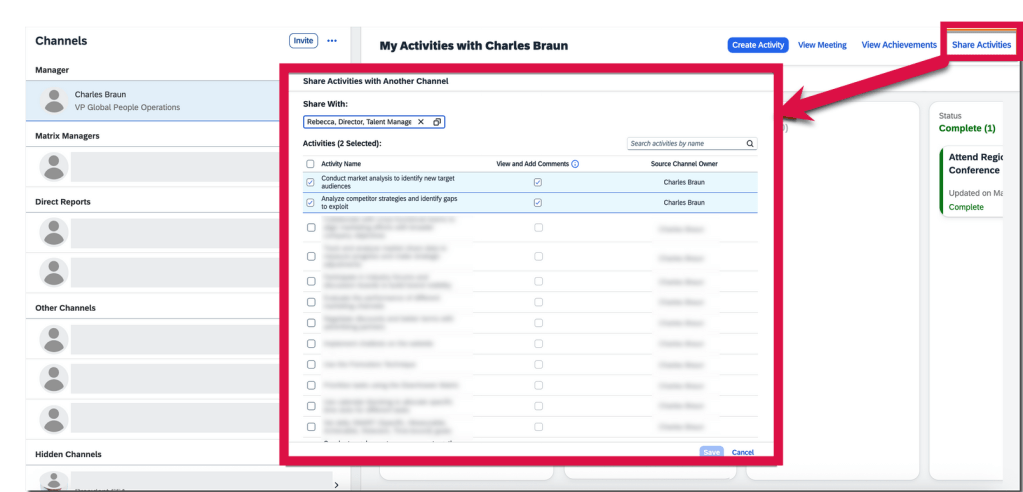Click the first Matrix Managers avatar
Image resolution: width=1023 pixels, height=492 pixels.
[x=52, y=166]
